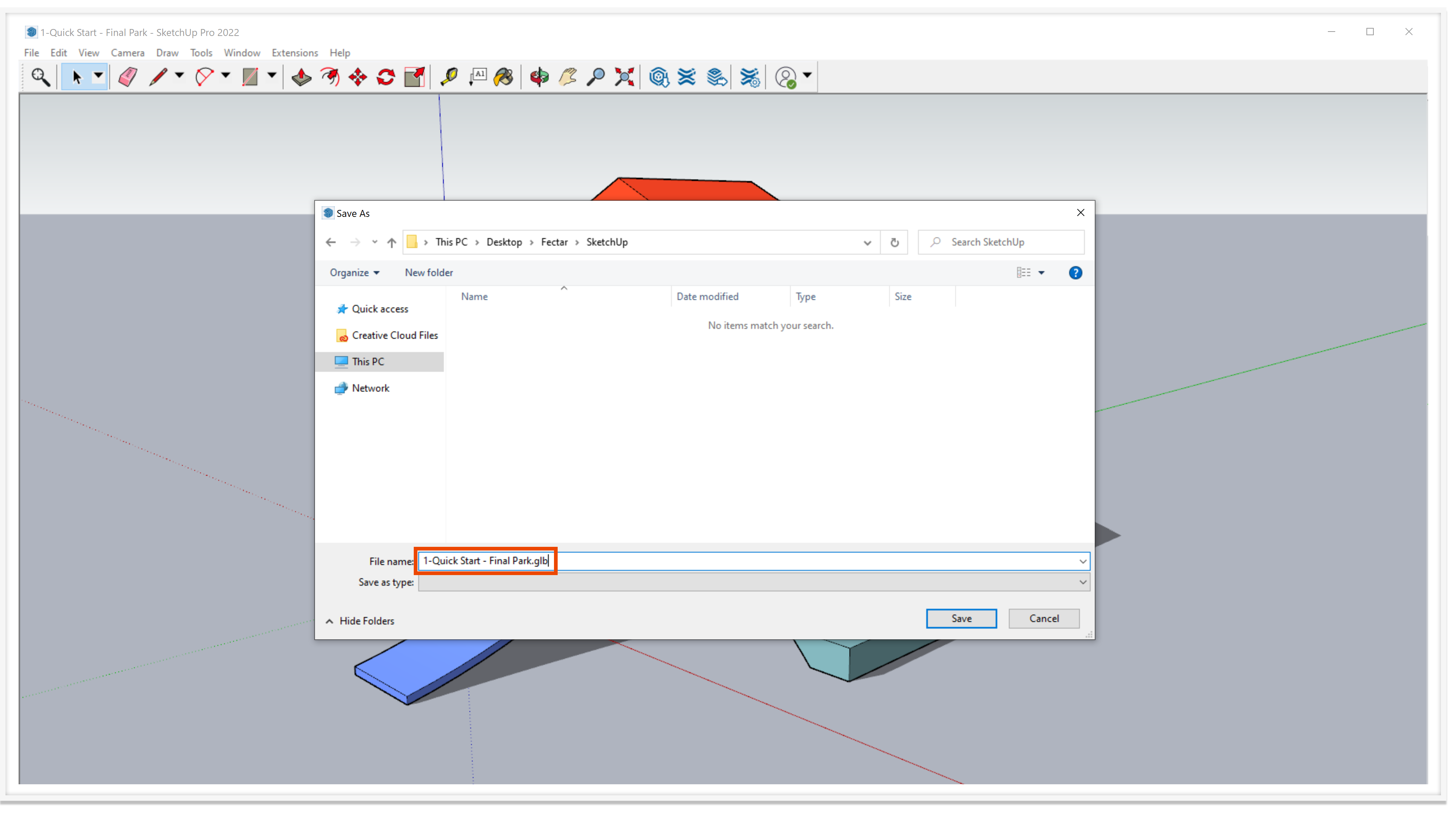
Task: Open the View menu
Action: pos(89,53)
